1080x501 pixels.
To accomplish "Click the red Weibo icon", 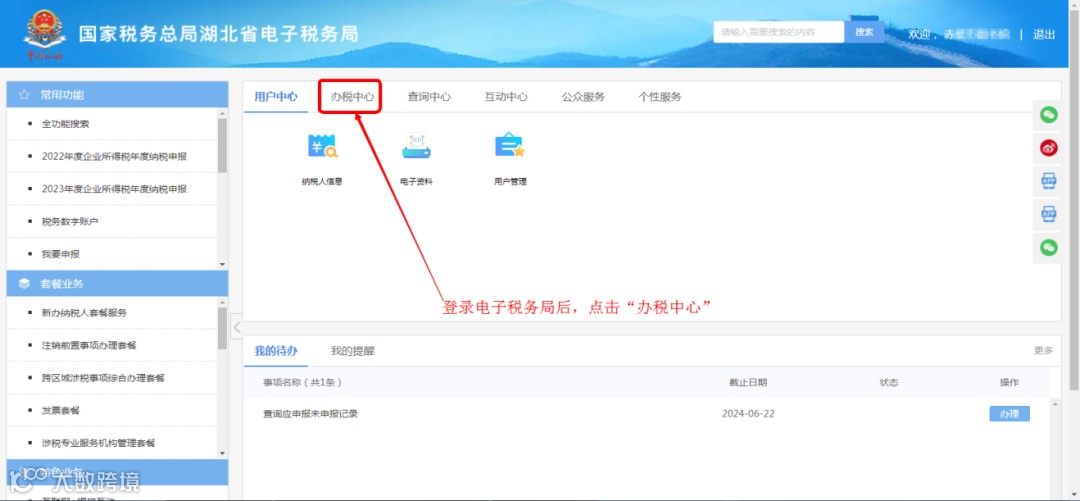I will (x=1048, y=147).
